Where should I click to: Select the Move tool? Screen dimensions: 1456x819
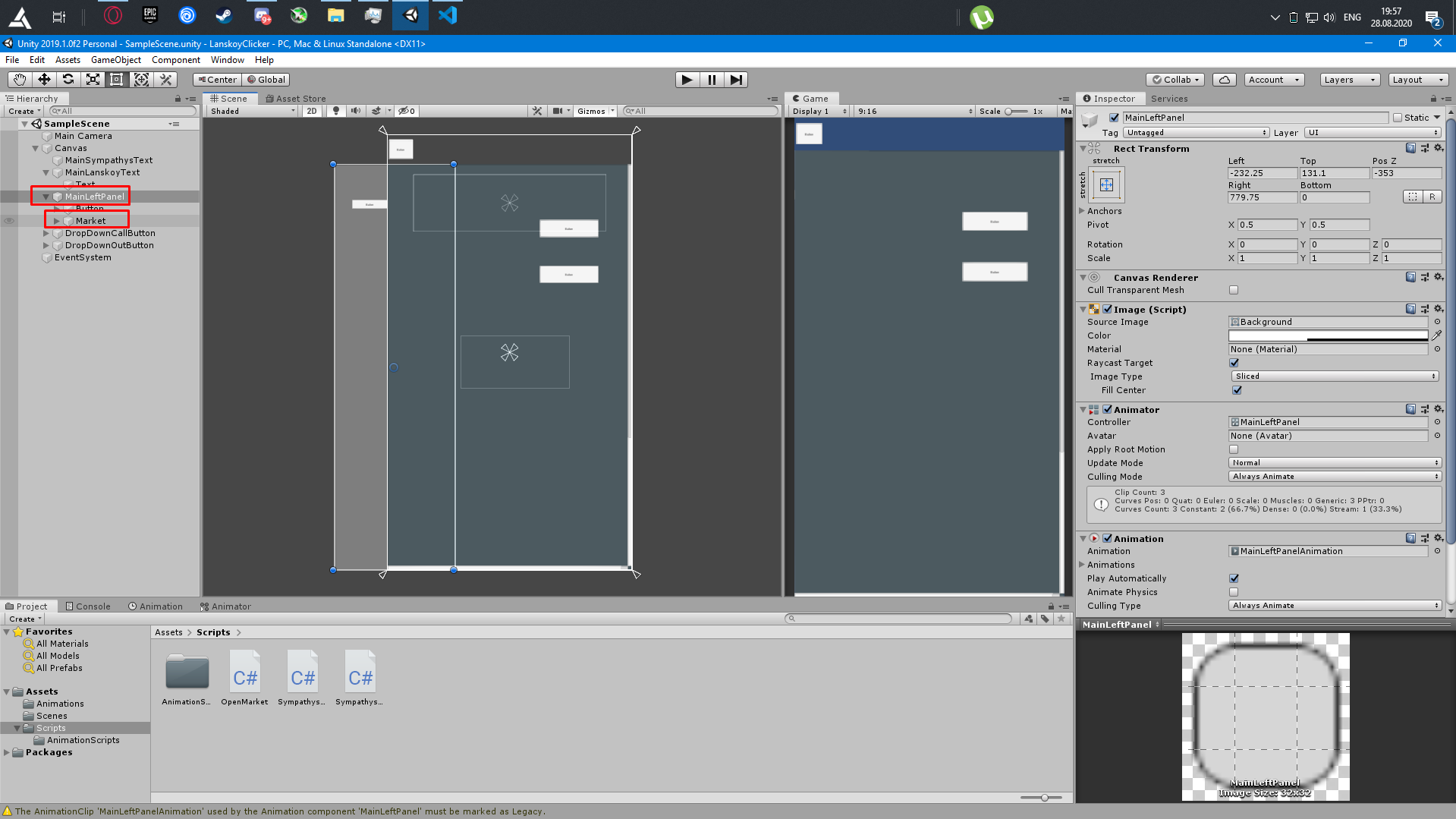pyautogui.click(x=44, y=80)
